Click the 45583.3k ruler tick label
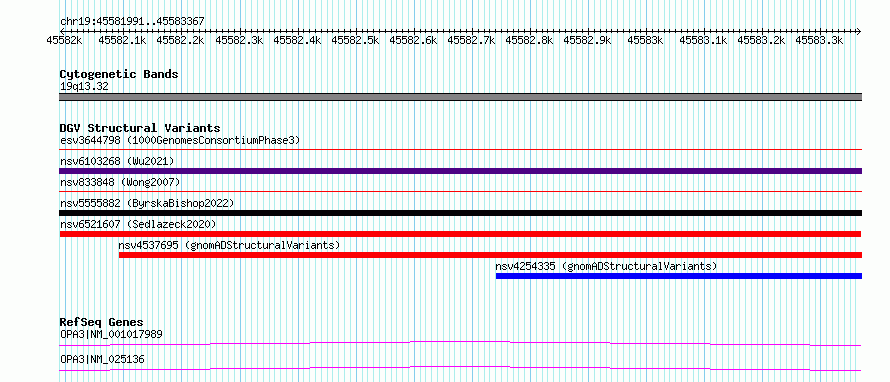 click(x=819, y=41)
